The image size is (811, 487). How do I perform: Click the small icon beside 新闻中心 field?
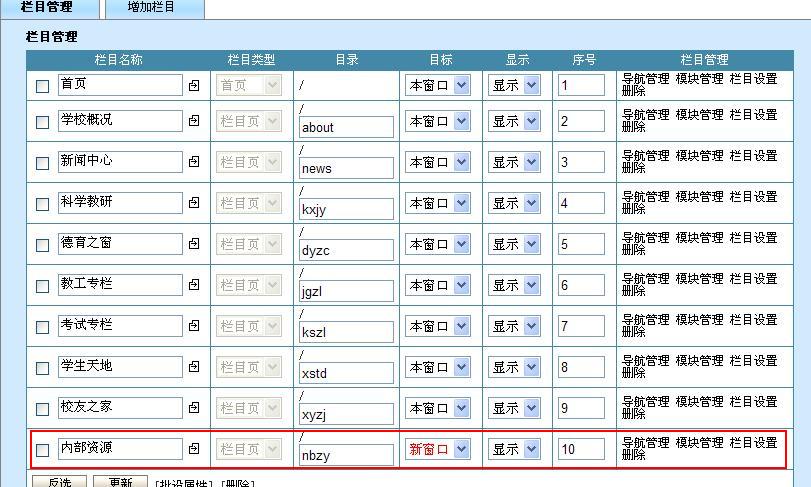[194, 162]
